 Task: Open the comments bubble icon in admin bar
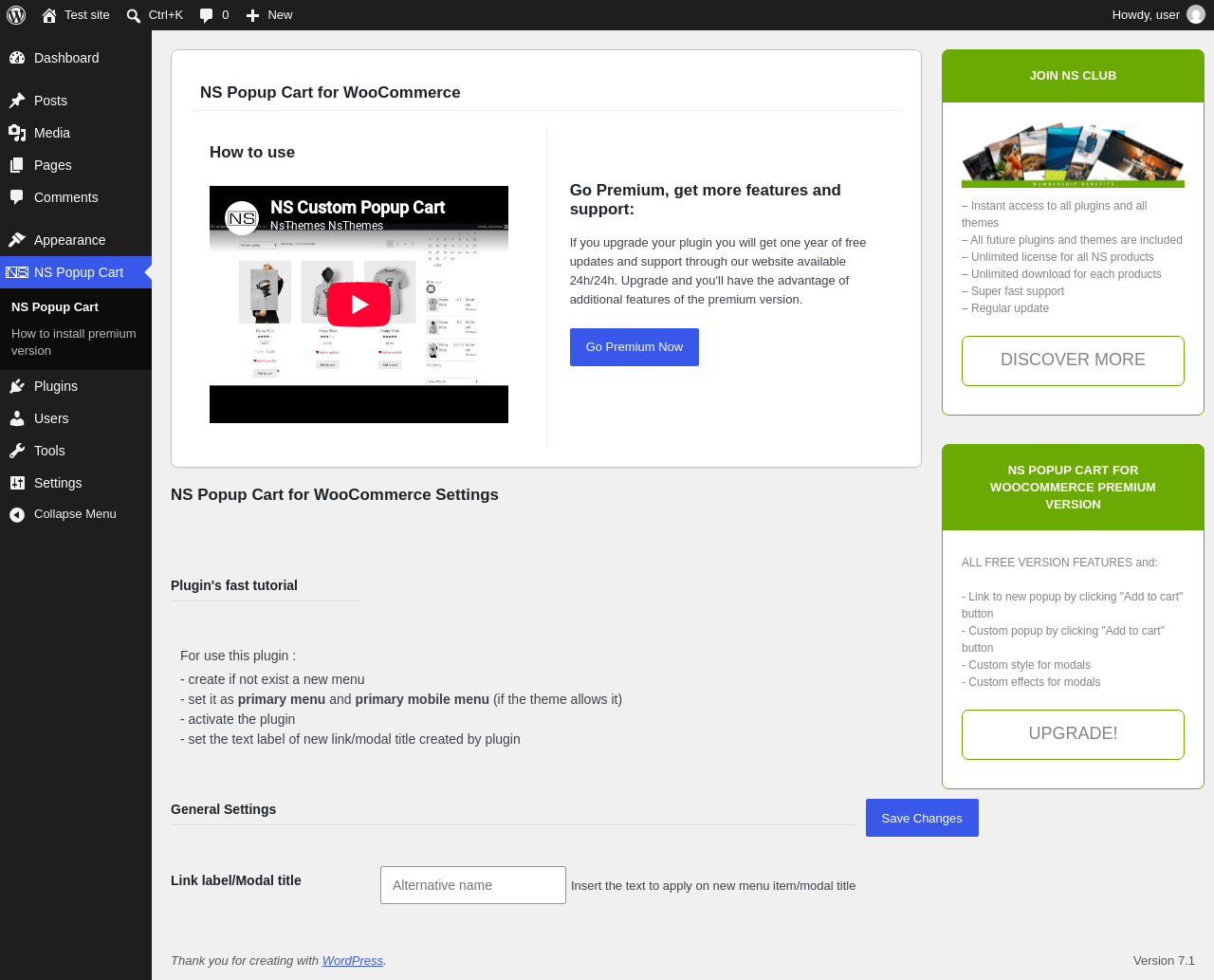point(206,15)
